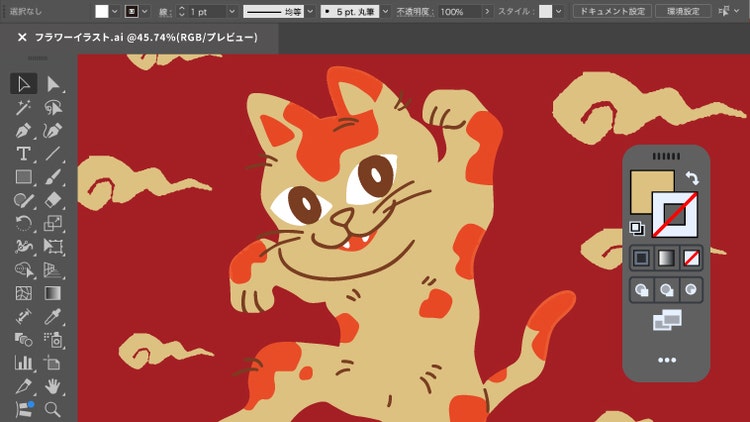Select the Zoom magnifier tool
750x422 pixels.
[53, 409]
